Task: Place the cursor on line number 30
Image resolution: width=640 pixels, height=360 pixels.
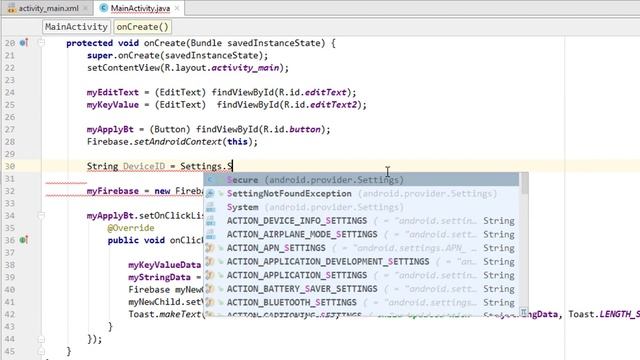Action: click(10, 166)
